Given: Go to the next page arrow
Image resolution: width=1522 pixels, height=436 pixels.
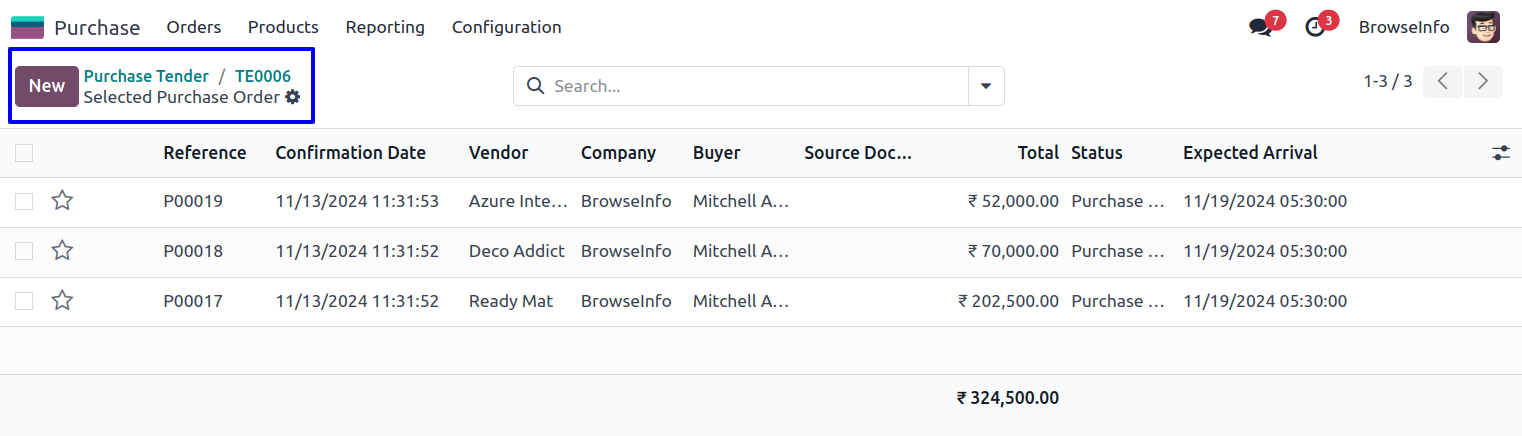Looking at the screenshot, I should tap(1483, 82).
